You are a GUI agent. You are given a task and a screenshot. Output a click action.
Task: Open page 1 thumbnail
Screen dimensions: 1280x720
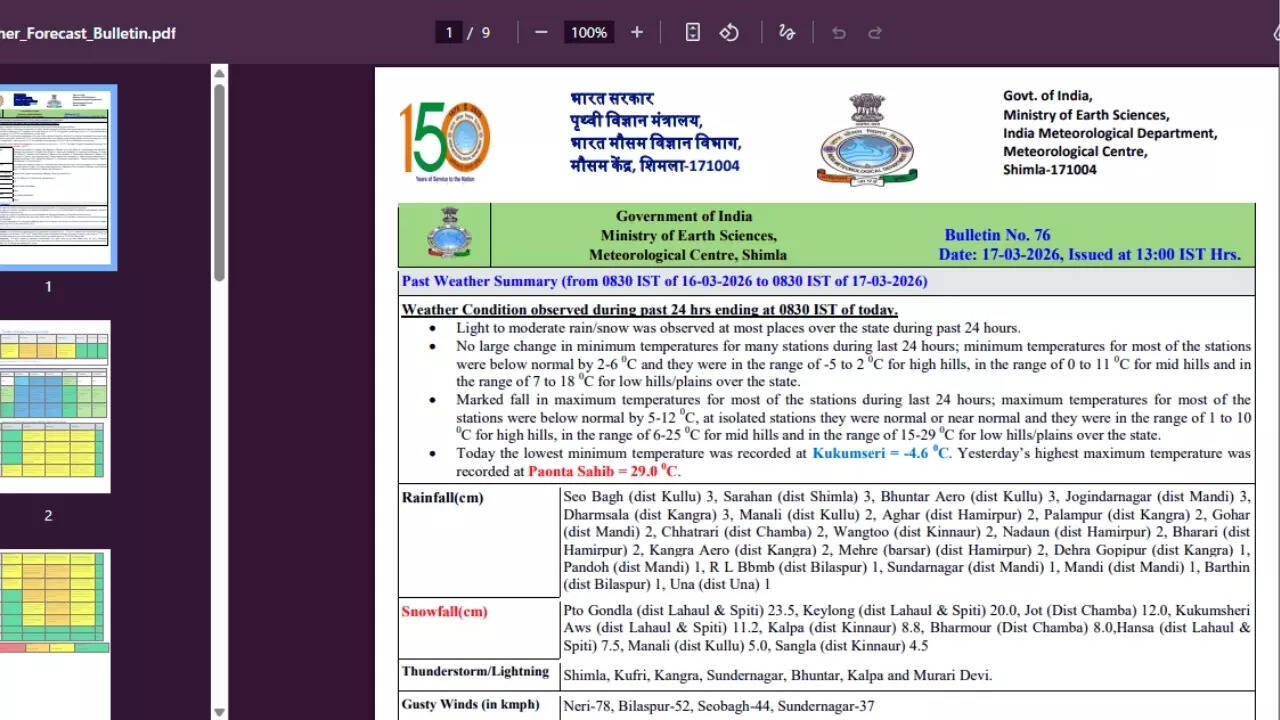pos(55,177)
